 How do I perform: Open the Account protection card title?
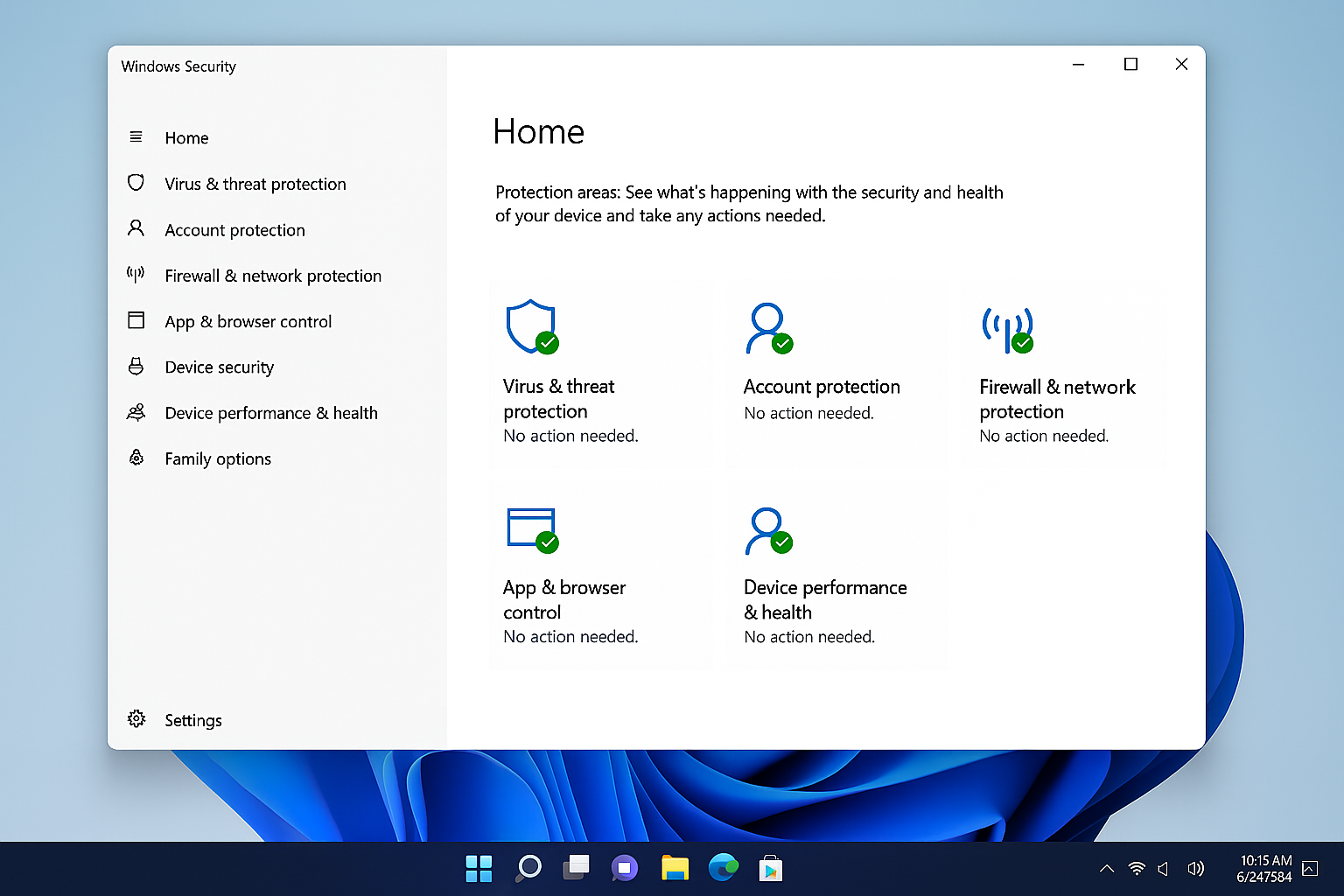(x=822, y=387)
